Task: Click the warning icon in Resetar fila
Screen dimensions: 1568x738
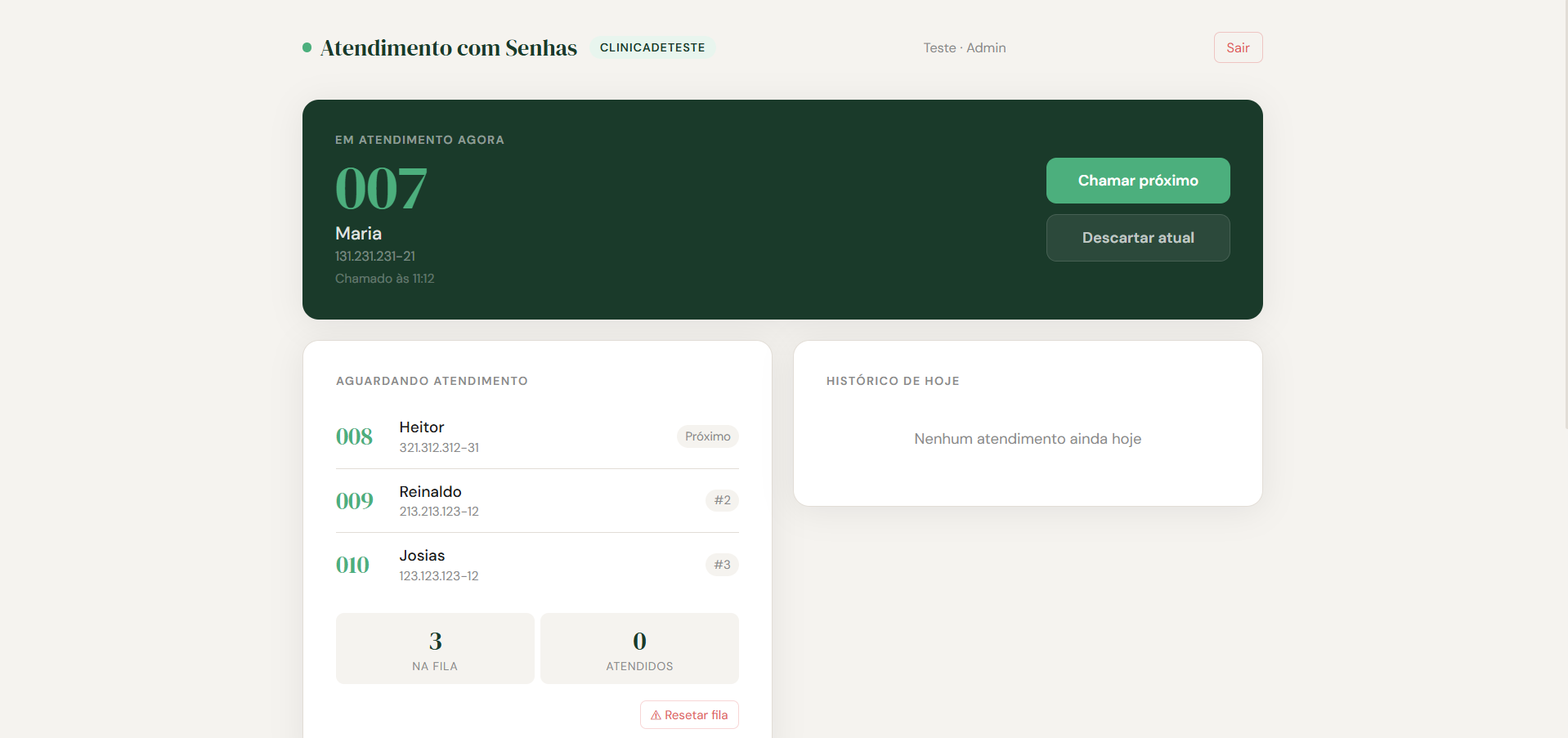Action: click(656, 715)
